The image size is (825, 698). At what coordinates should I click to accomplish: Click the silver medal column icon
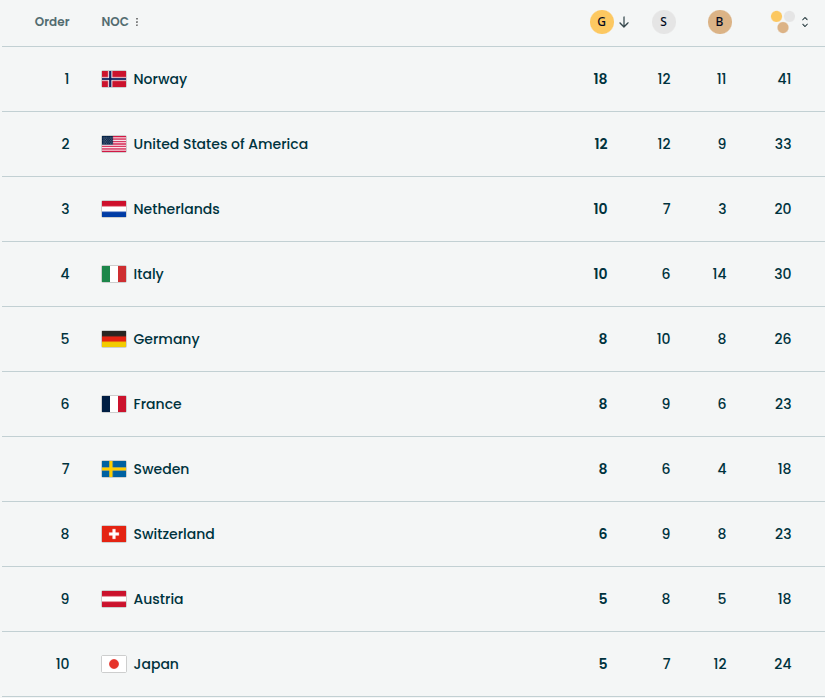663,22
